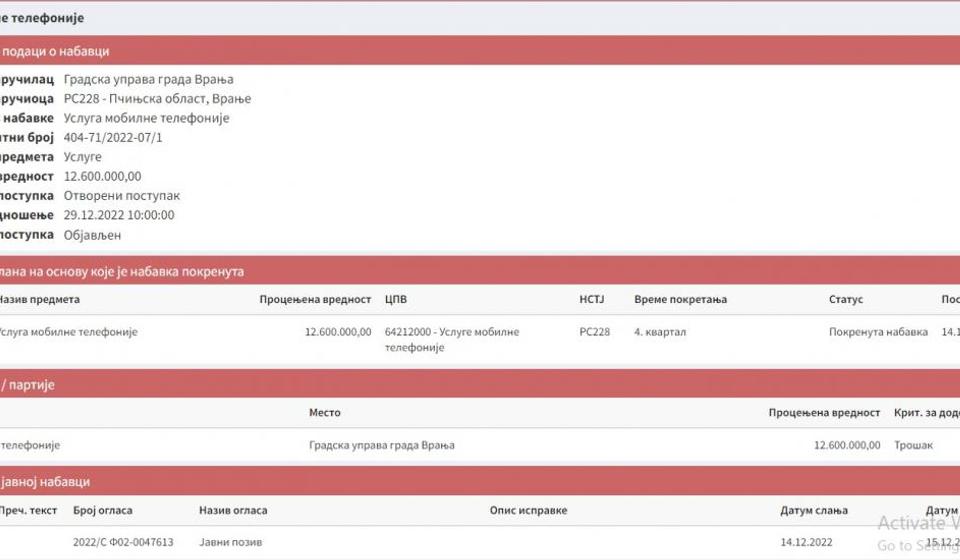960x560 pixels.
Task: Click the 12.600.000,00 value in plan table row
Action: tap(338, 332)
